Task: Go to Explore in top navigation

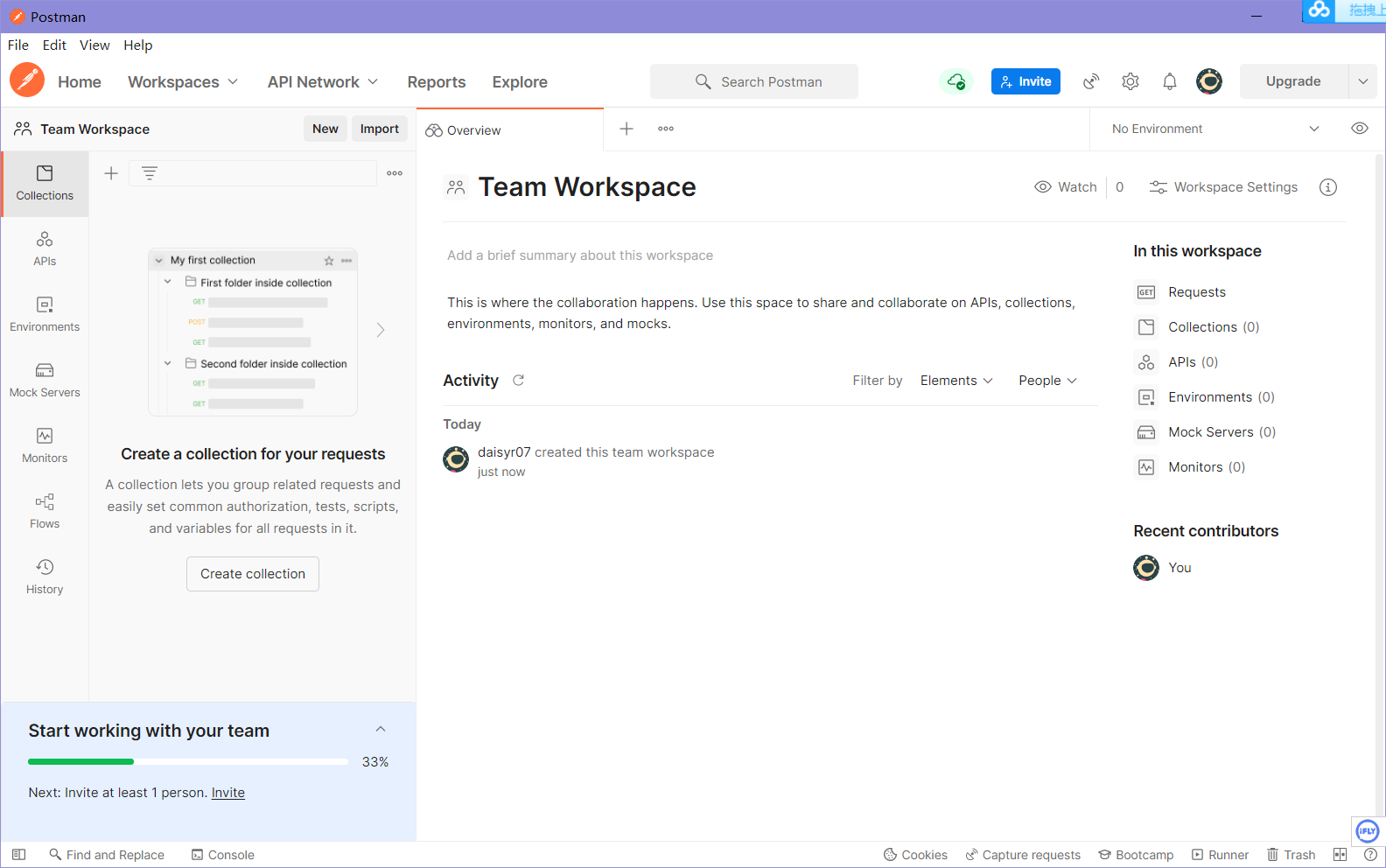Action: pos(520,81)
